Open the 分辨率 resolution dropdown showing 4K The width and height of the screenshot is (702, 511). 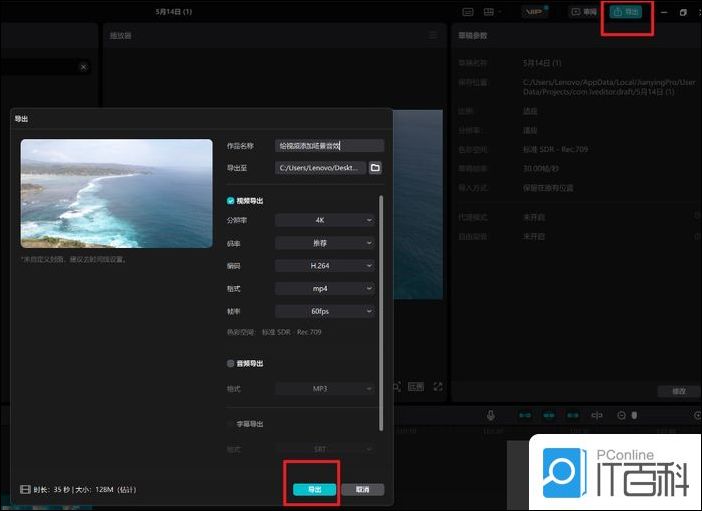tap(324, 219)
